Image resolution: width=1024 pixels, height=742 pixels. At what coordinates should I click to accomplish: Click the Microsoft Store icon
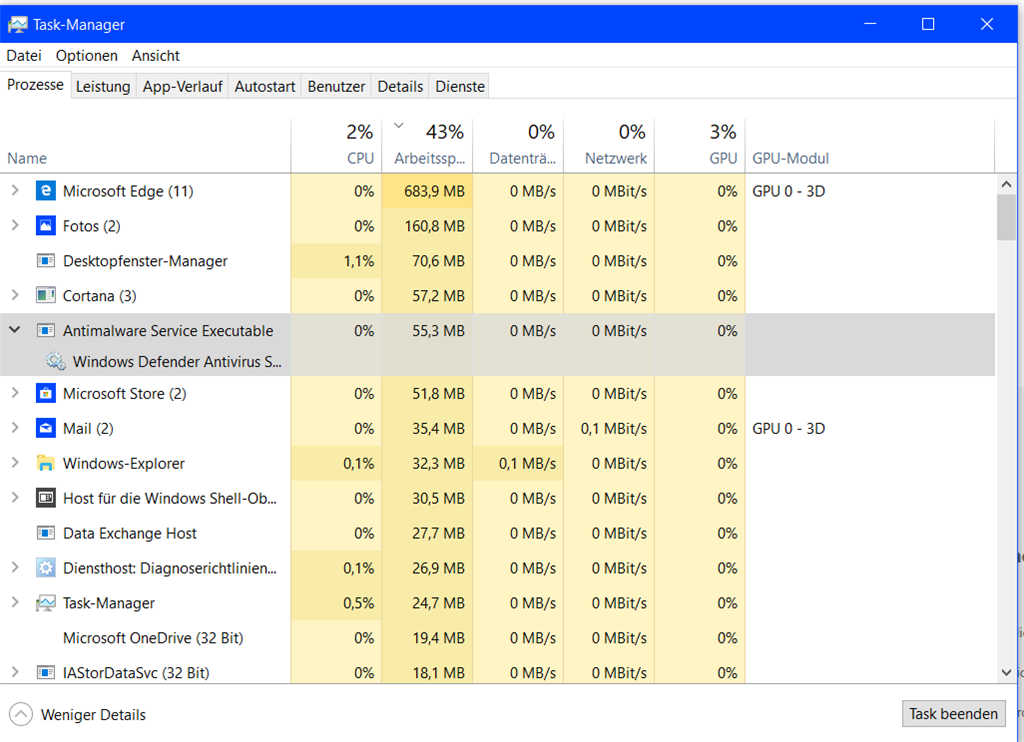pos(45,393)
